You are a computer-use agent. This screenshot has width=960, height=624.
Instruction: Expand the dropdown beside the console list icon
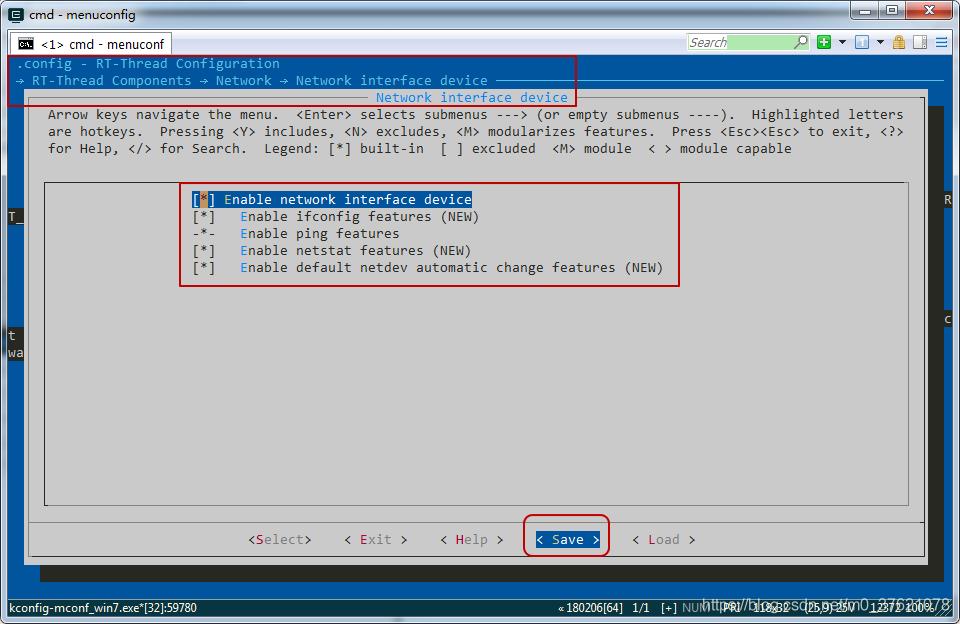[880, 42]
